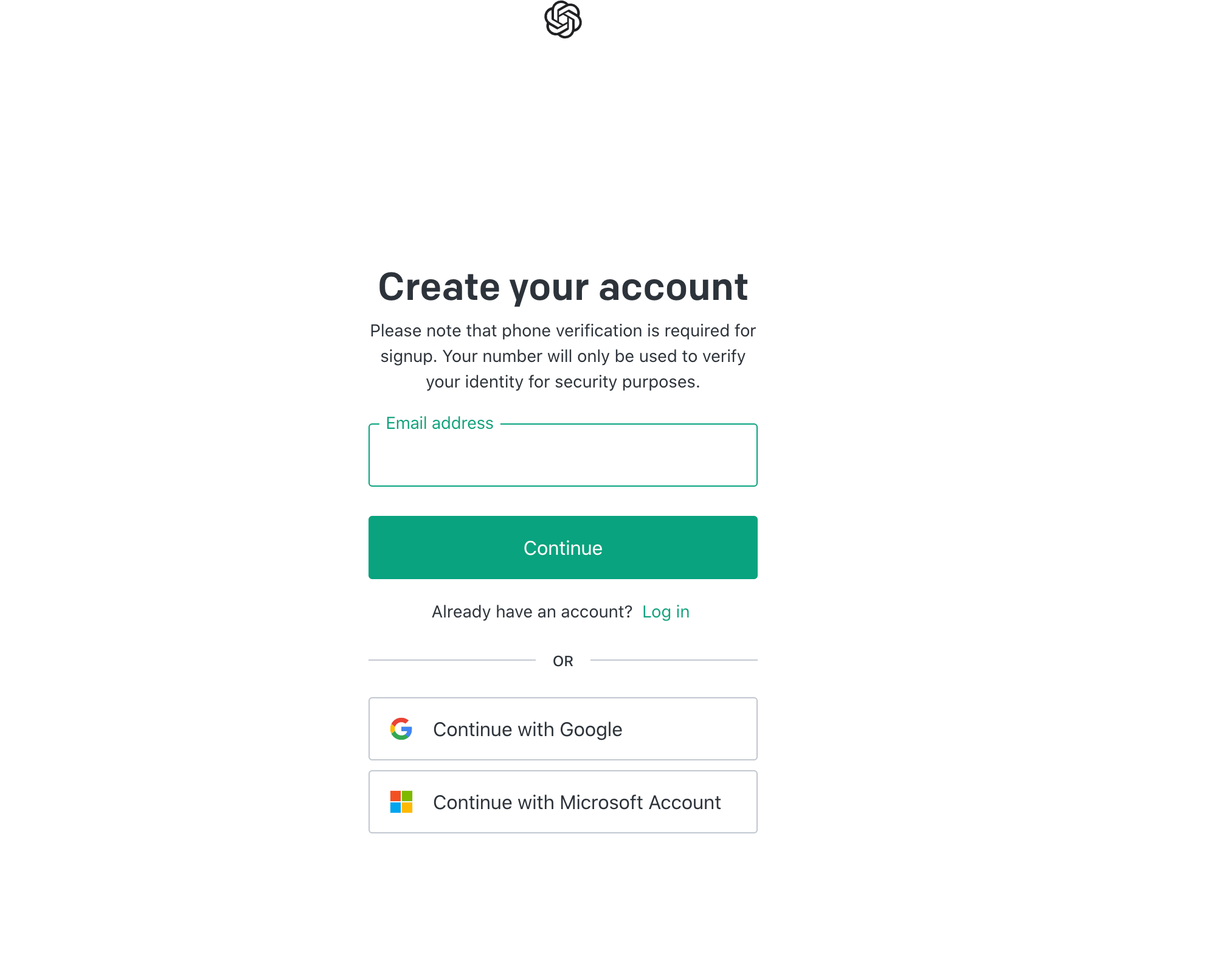1232x977 pixels.
Task: Click the line your identity for security purposes
Action: point(562,381)
